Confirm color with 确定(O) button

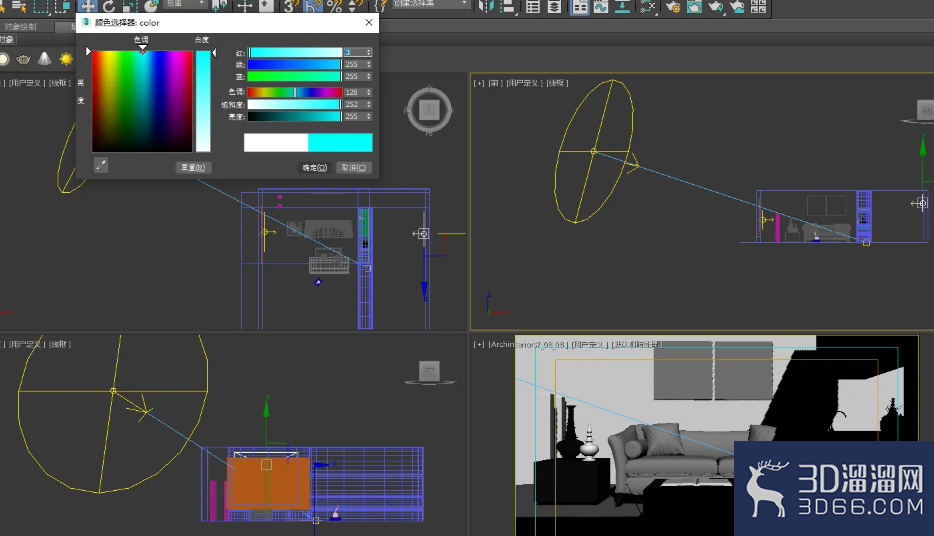pyautogui.click(x=315, y=167)
